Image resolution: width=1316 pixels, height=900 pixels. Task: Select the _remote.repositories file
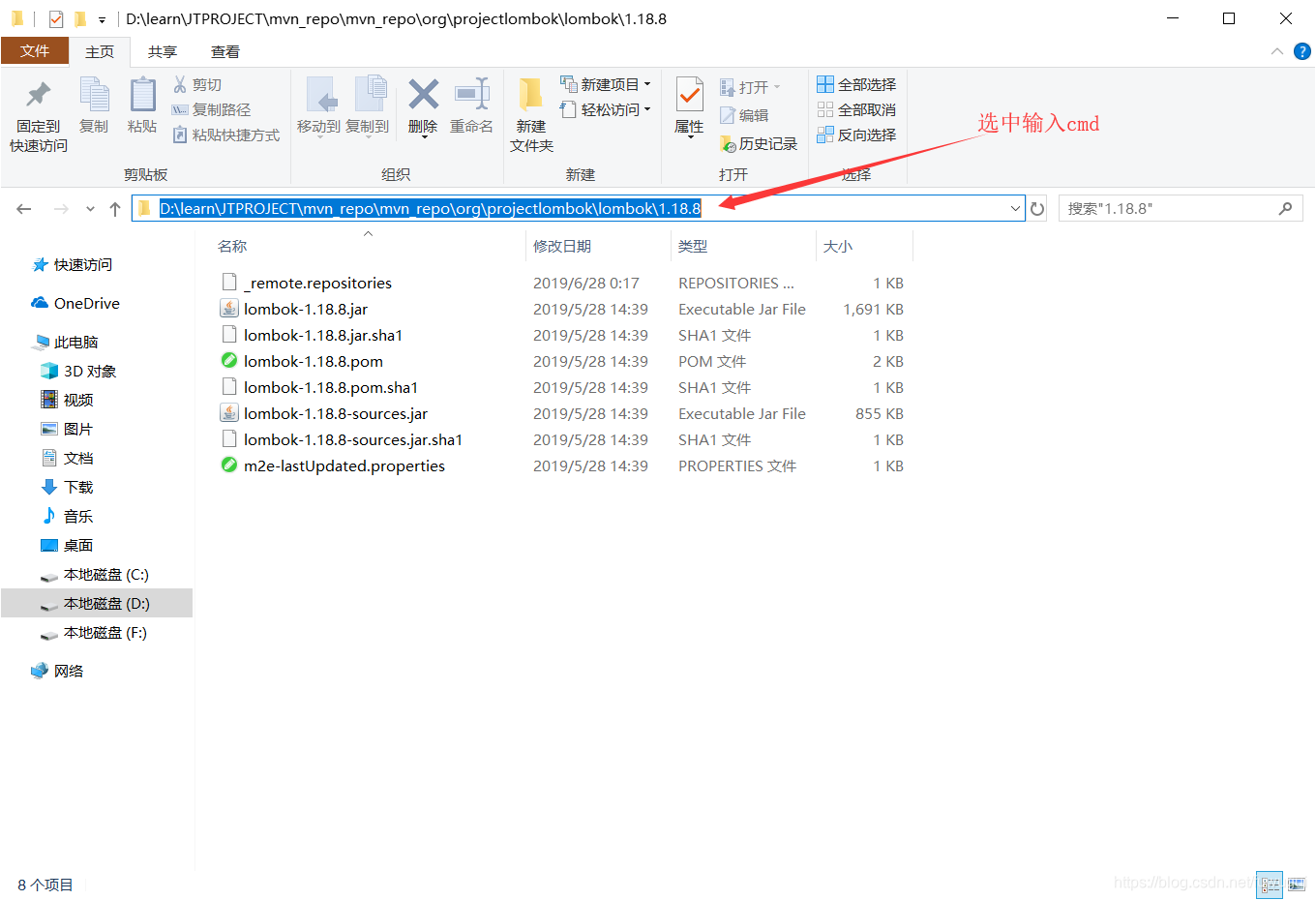click(x=317, y=283)
